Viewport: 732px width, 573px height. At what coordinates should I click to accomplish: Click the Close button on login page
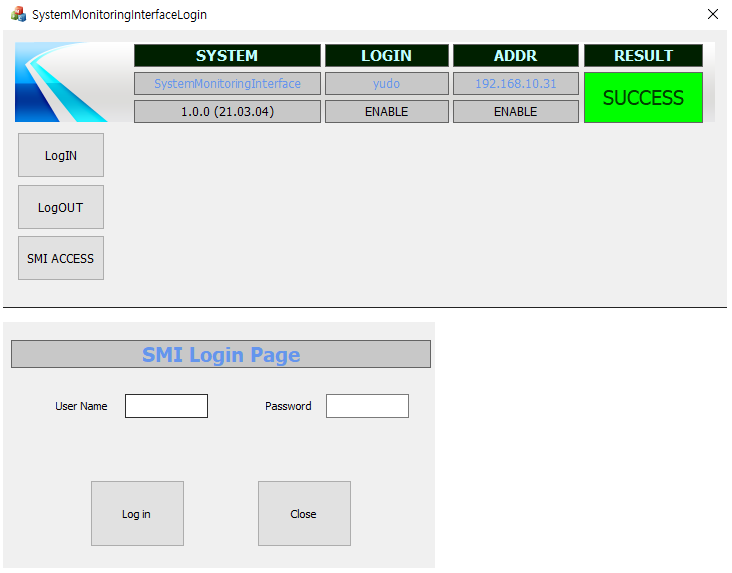pyautogui.click(x=304, y=513)
